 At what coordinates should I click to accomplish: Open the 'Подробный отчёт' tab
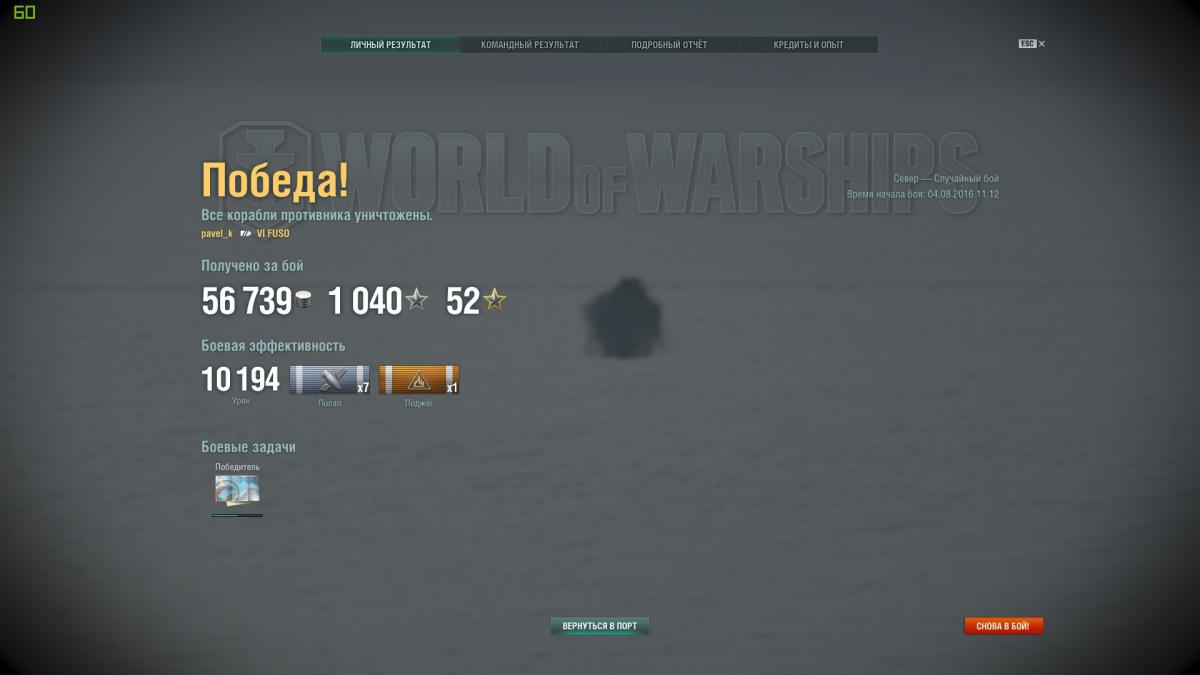[x=669, y=45]
